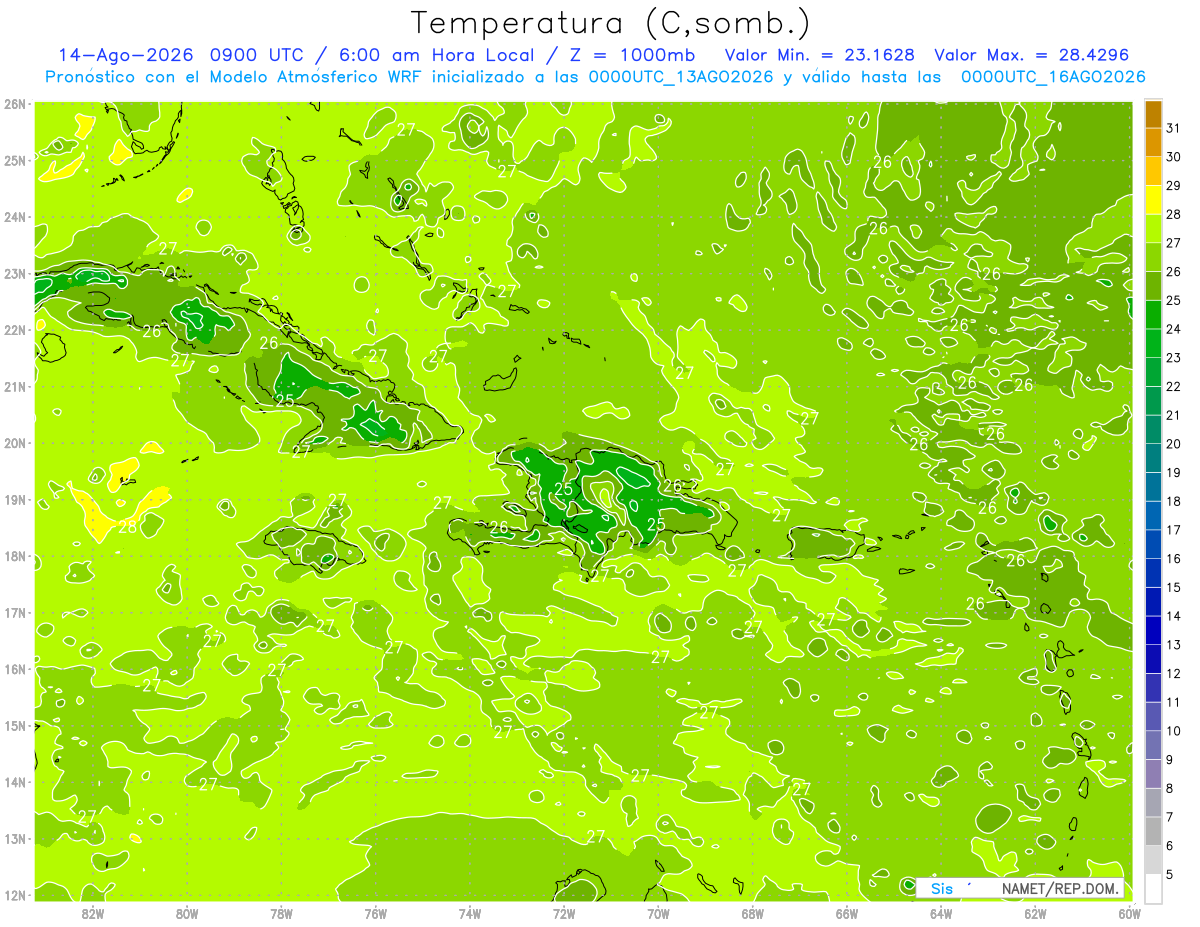
Task: Click the colorbar value label 31
Action: tap(1174, 128)
